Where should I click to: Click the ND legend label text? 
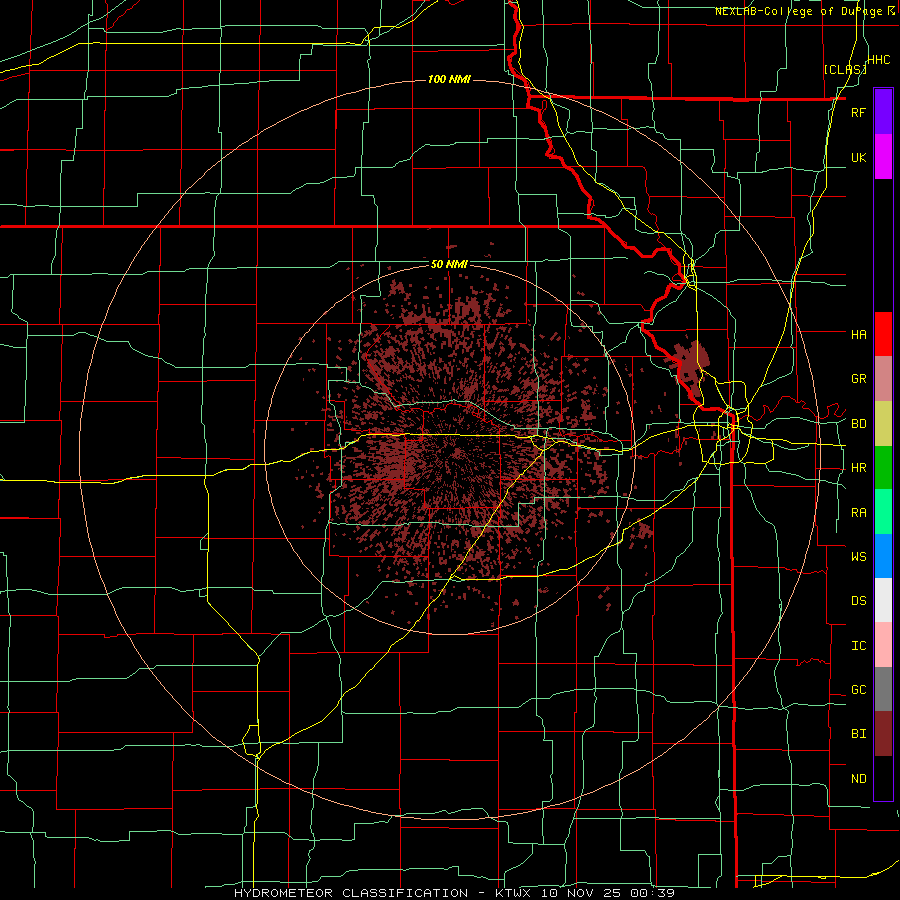point(858,779)
